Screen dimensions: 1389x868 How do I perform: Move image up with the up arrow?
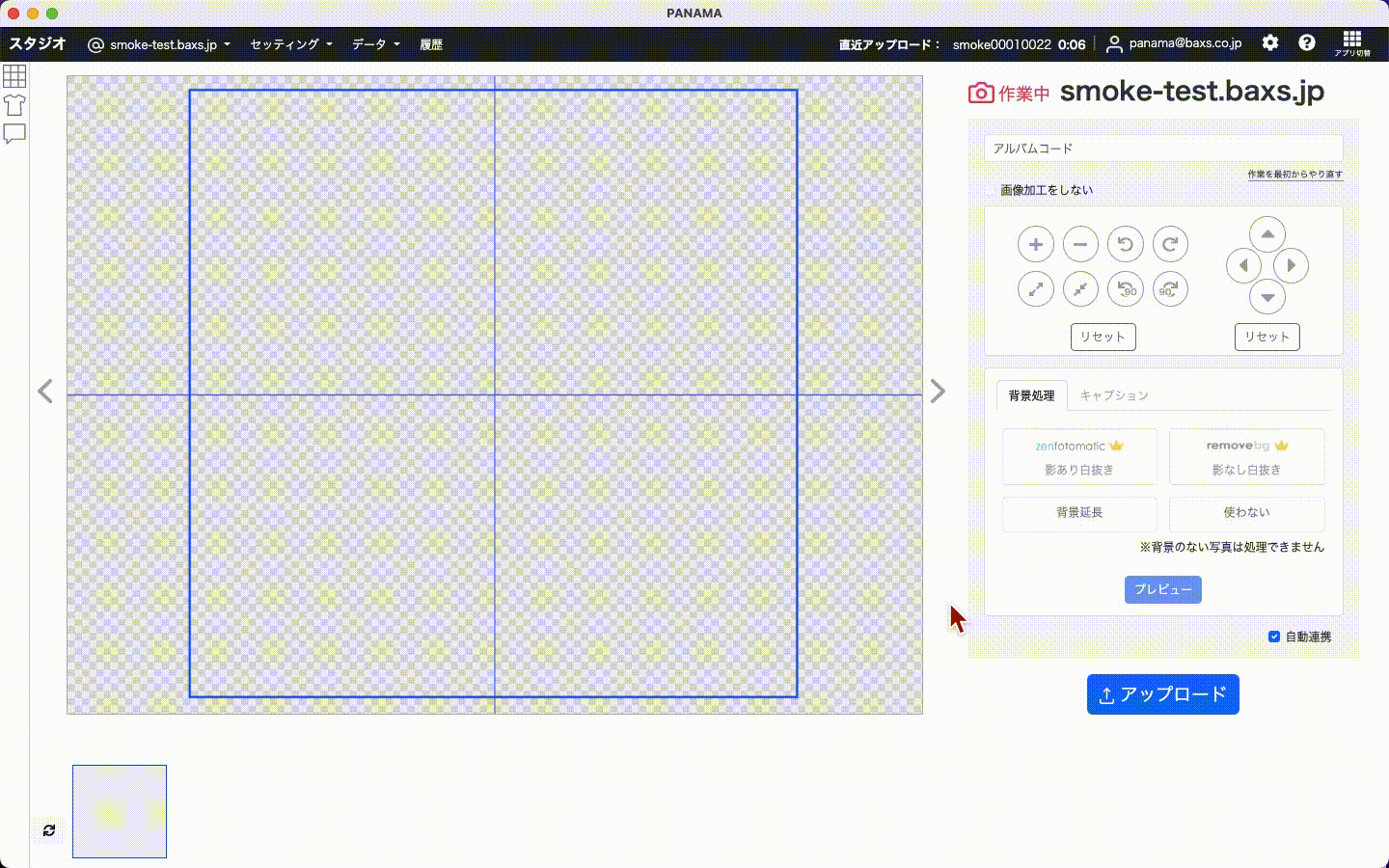1266,234
